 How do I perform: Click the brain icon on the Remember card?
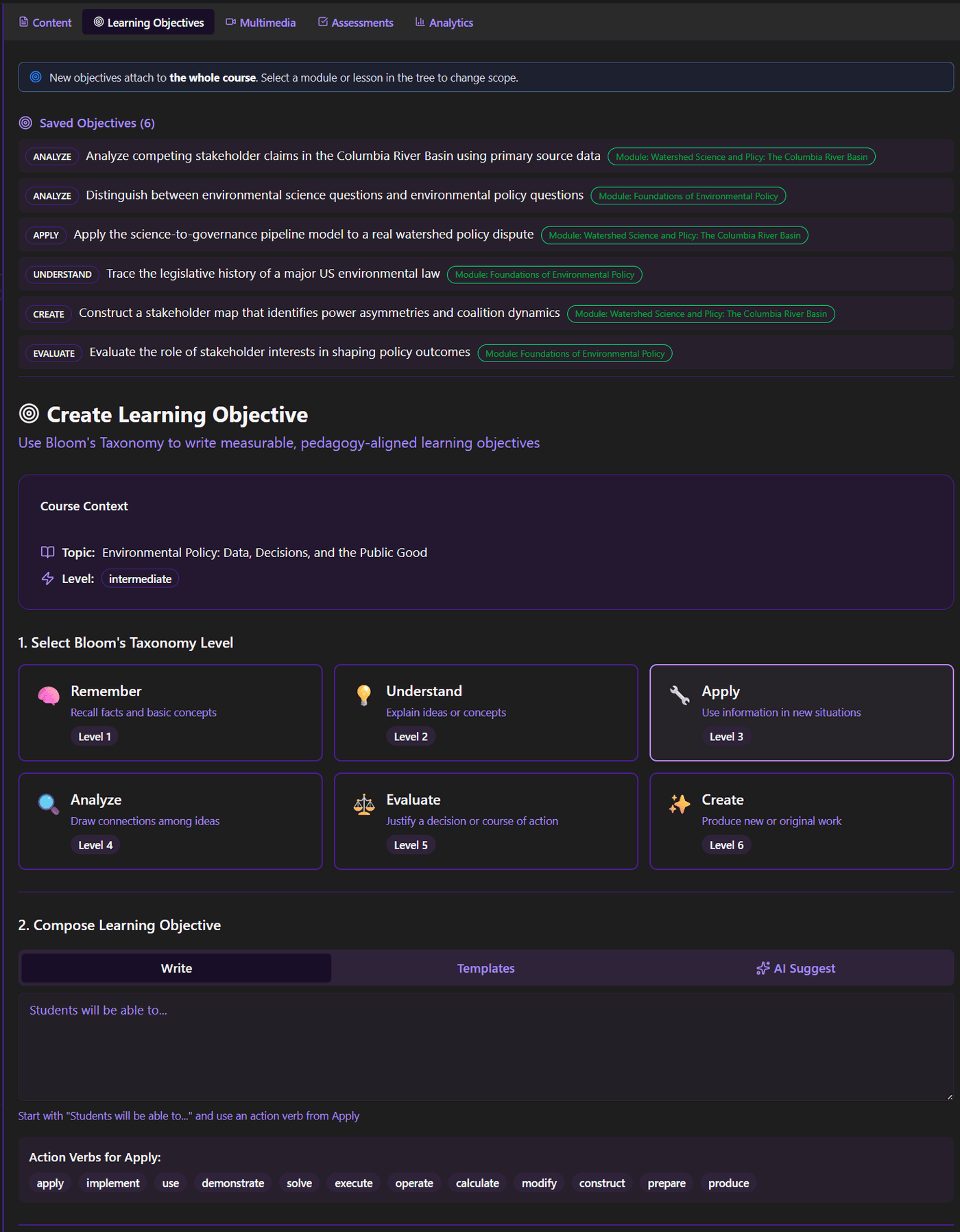(49, 696)
